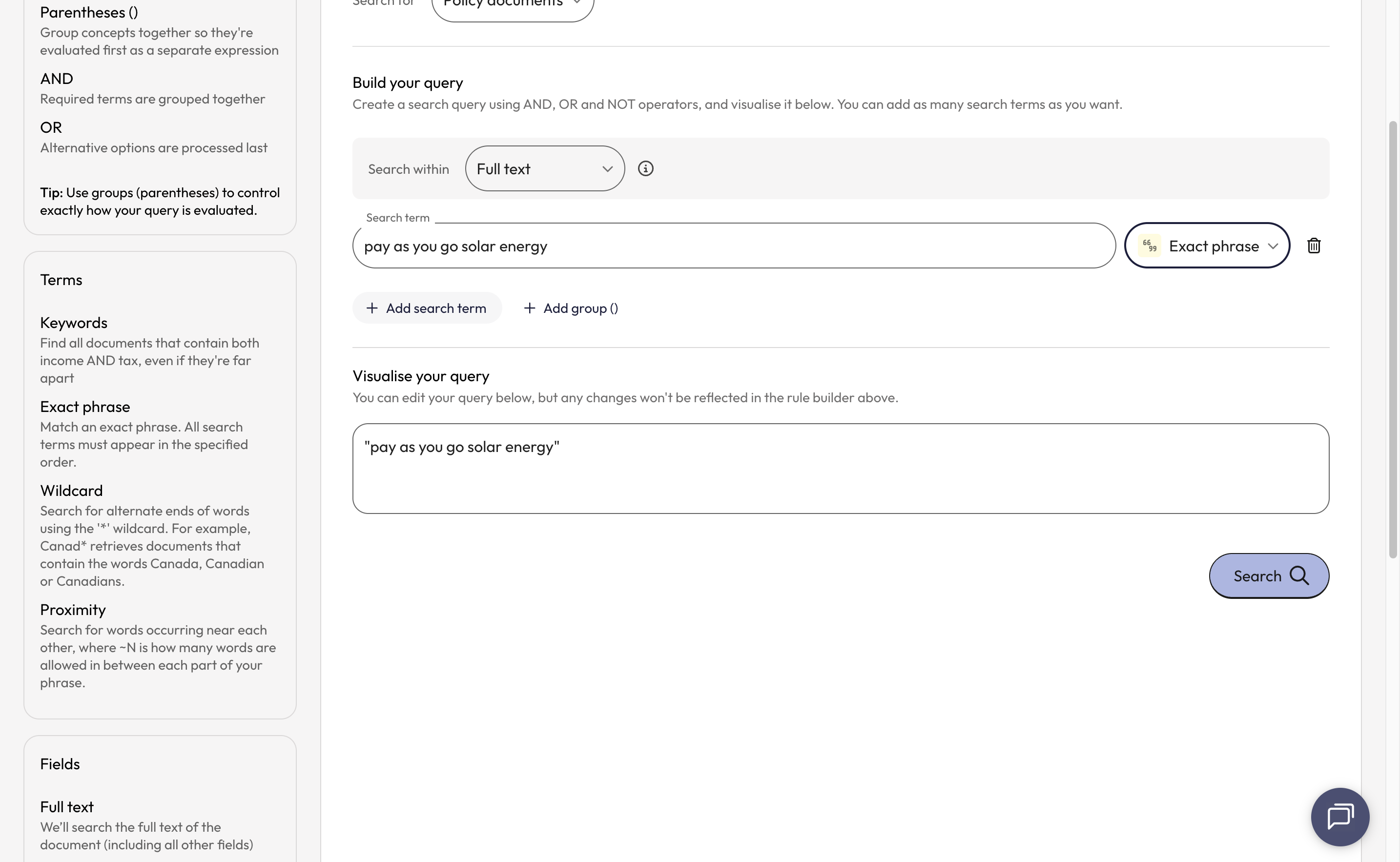The width and height of the screenshot is (1400, 862).
Task: Click Add group () button
Action: point(571,308)
